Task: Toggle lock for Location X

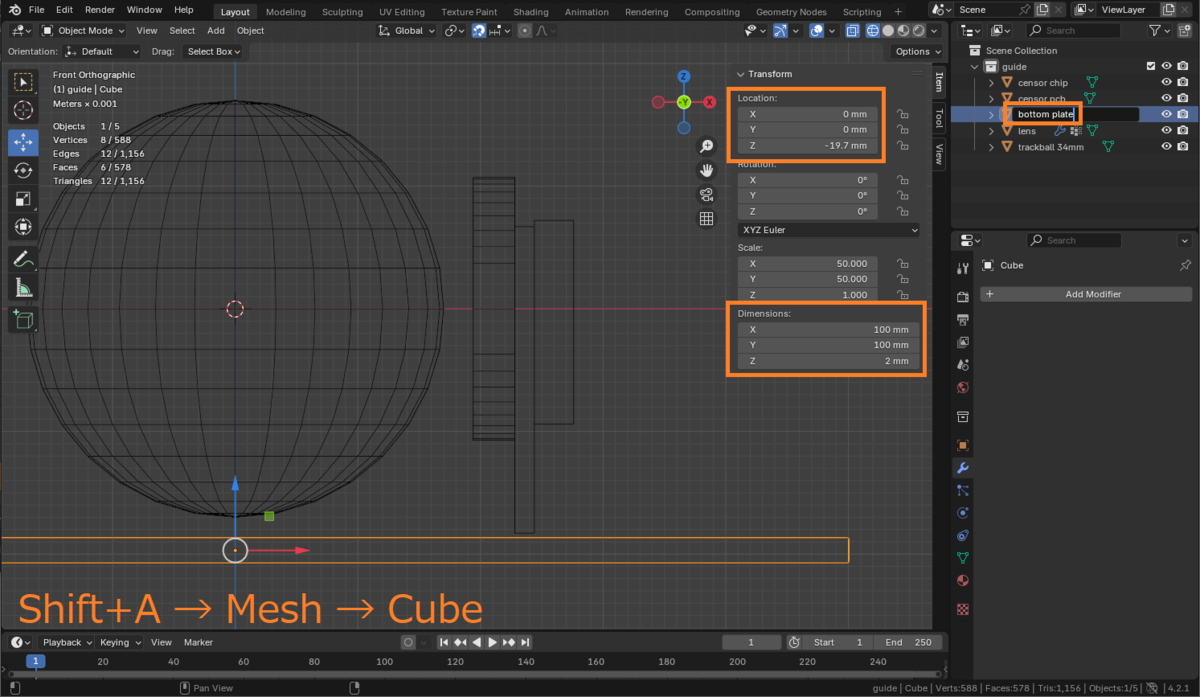Action: [x=902, y=114]
